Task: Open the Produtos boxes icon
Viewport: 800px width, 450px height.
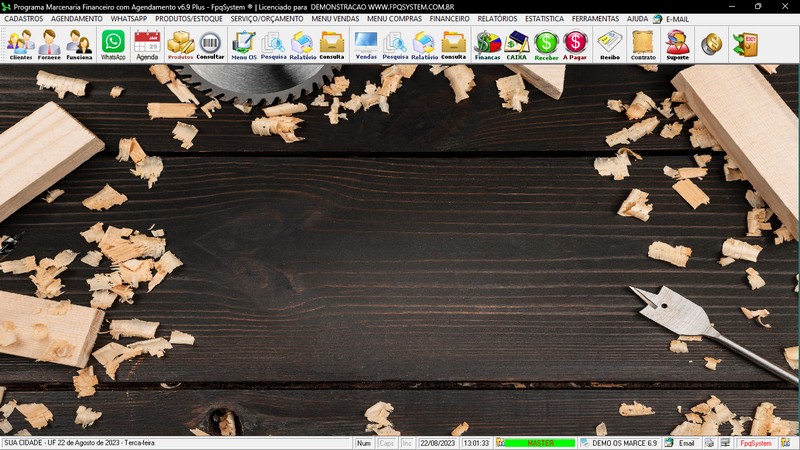Action: (x=181, y=45)
